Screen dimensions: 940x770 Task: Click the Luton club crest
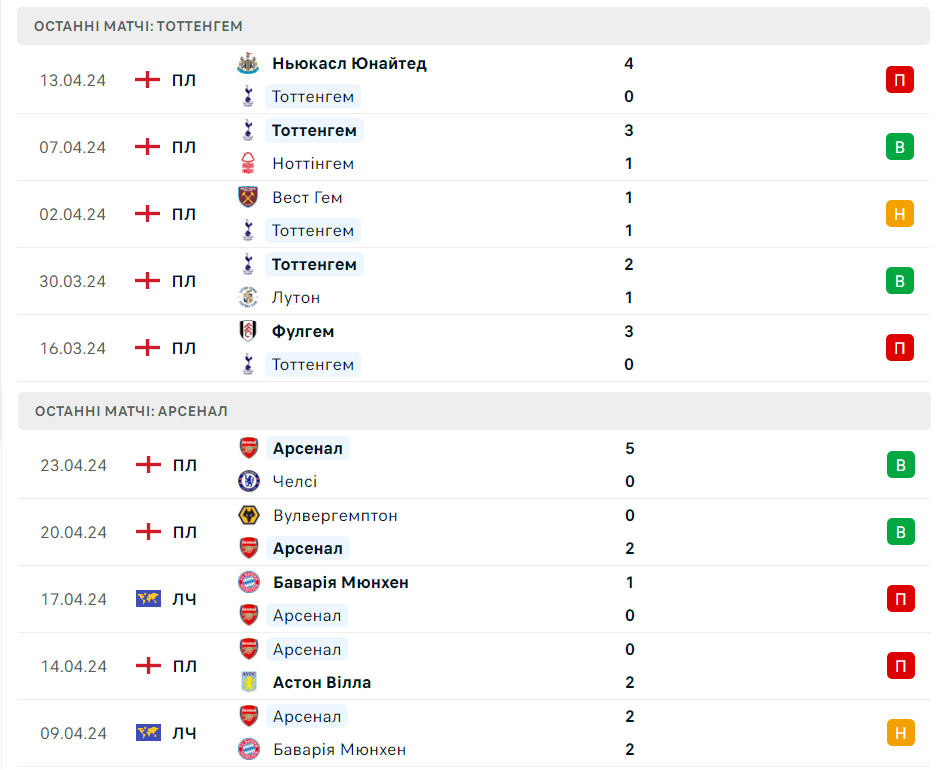click(x=248, y=297)
